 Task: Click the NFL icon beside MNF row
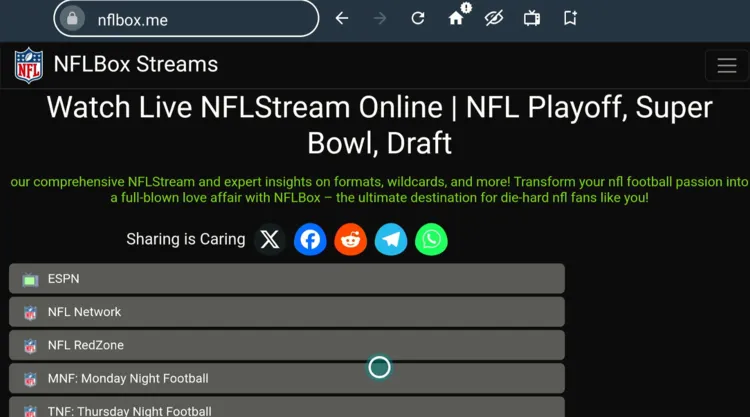[30, 379]
